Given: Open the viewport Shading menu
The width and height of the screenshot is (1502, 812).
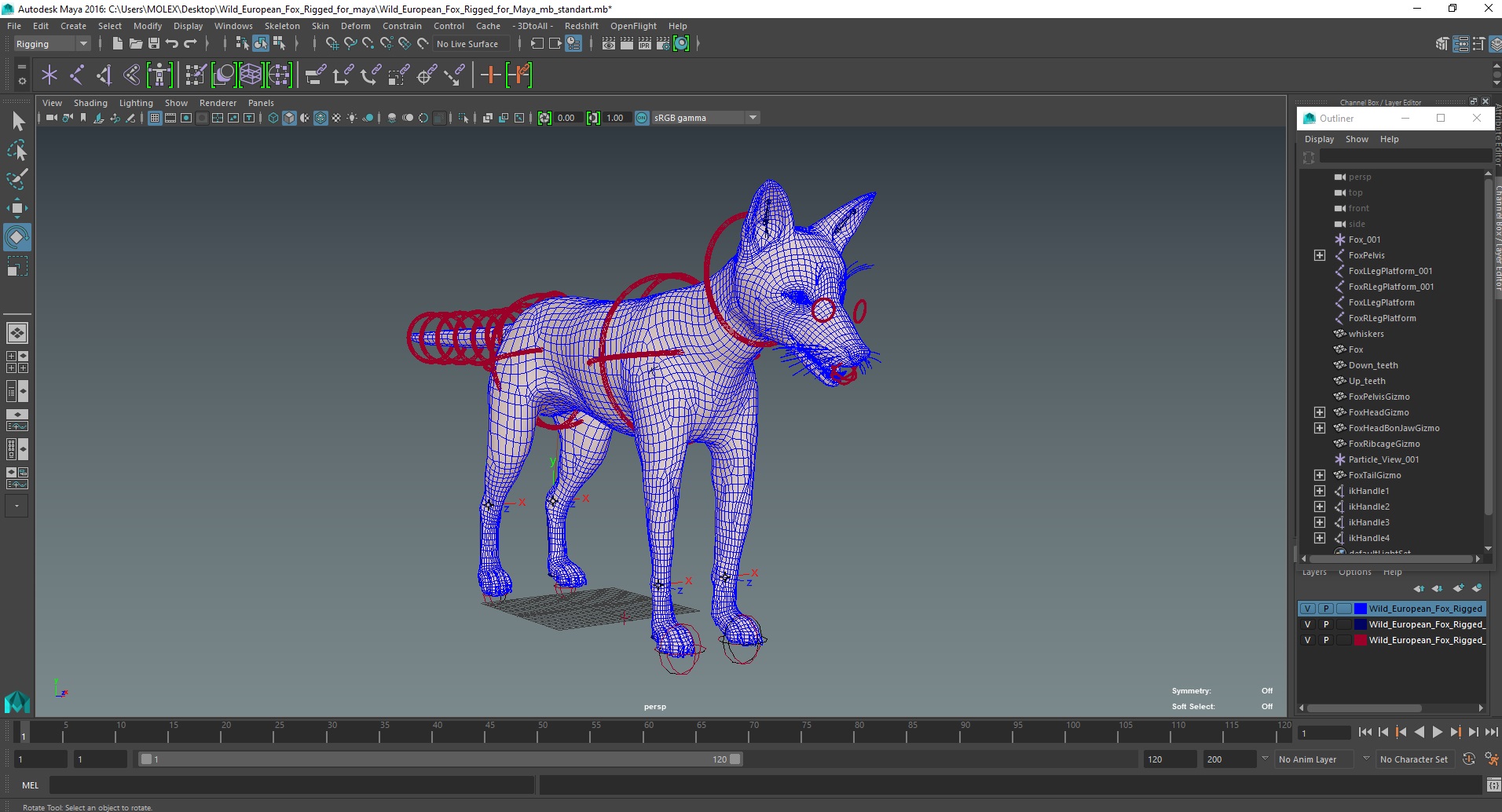Looking at the screenshot, I should (90, 103).
